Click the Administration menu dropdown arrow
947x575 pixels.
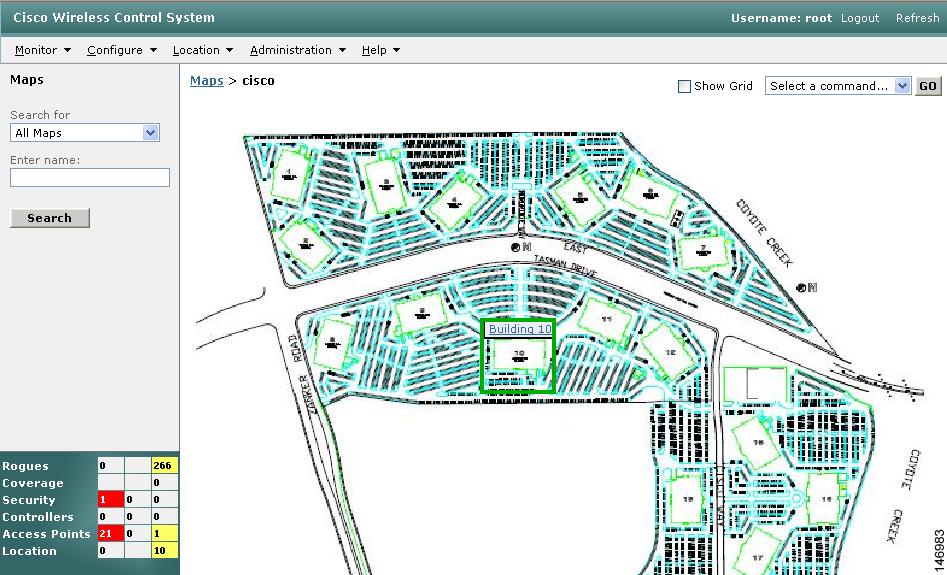click(x=342, y=50)
